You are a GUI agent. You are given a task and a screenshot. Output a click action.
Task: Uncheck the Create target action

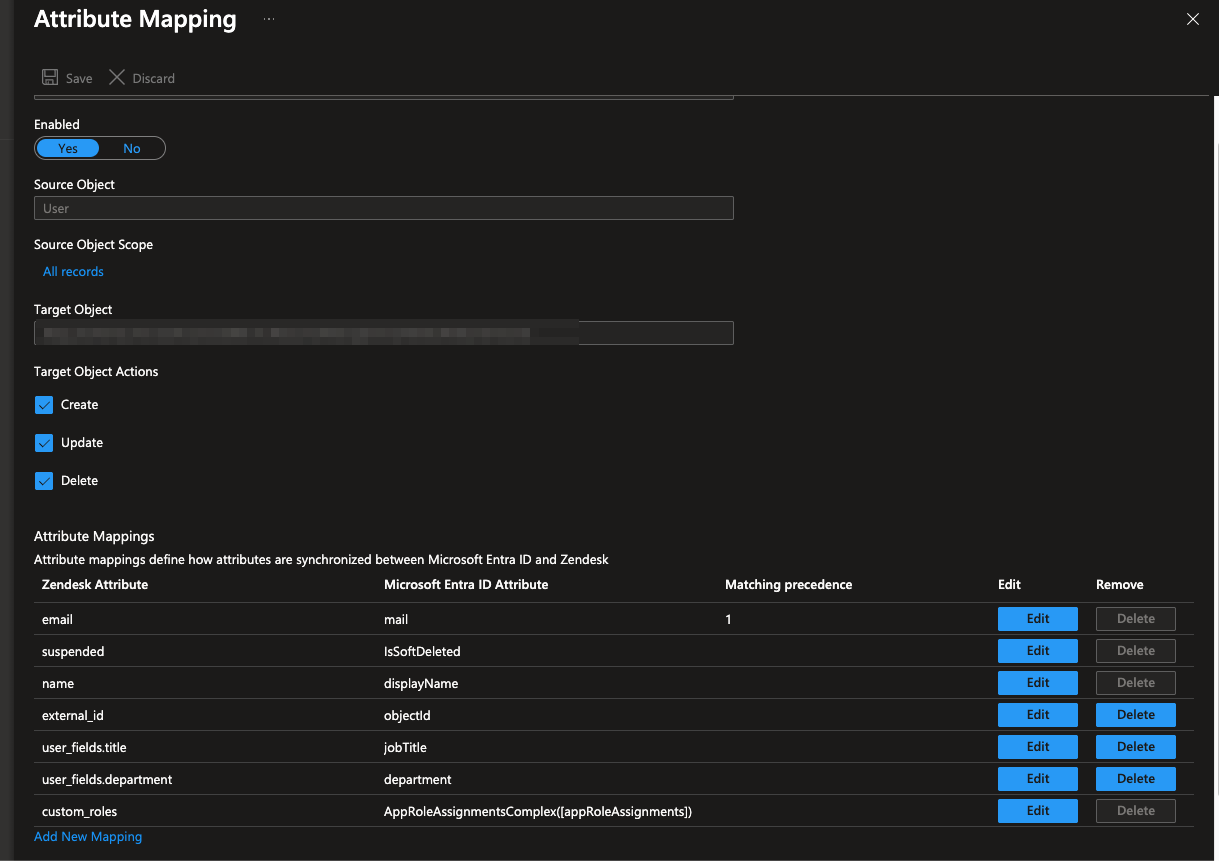click(44, 405)
